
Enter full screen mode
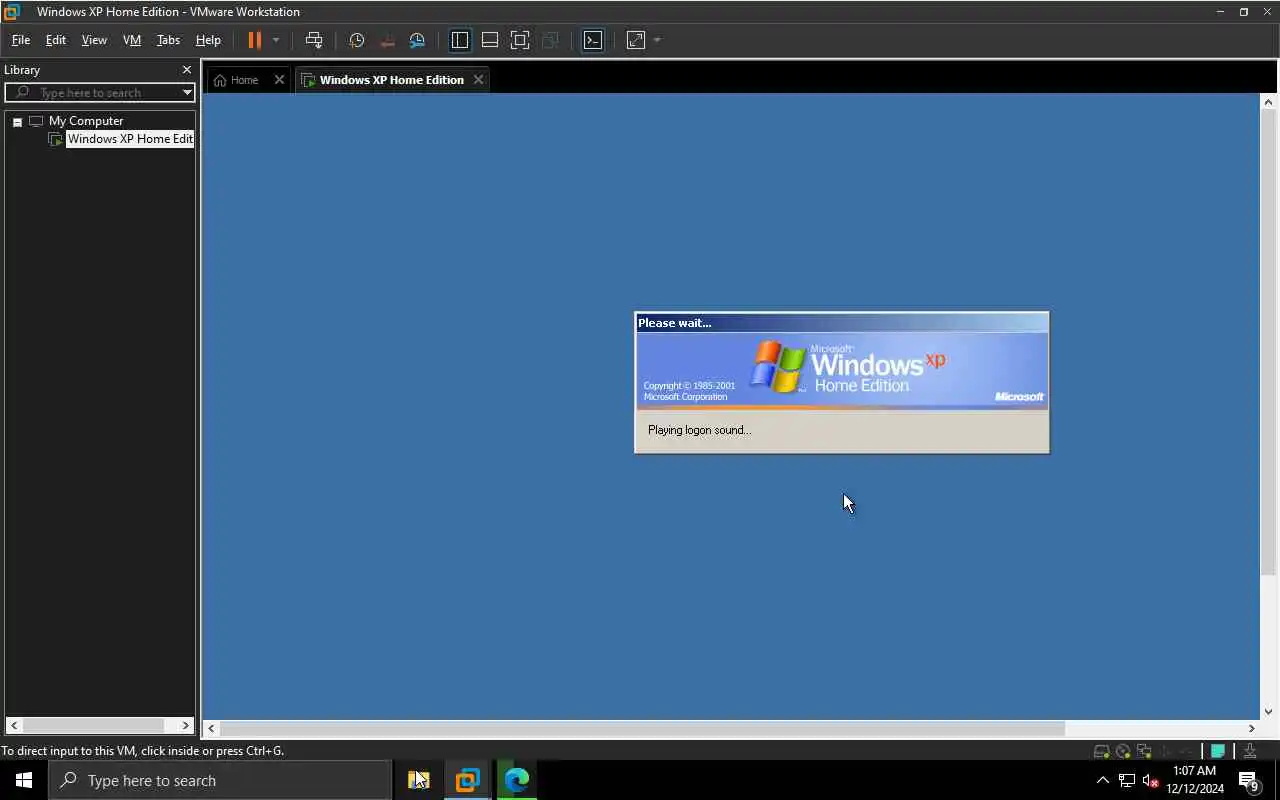(x=520, y=40)
